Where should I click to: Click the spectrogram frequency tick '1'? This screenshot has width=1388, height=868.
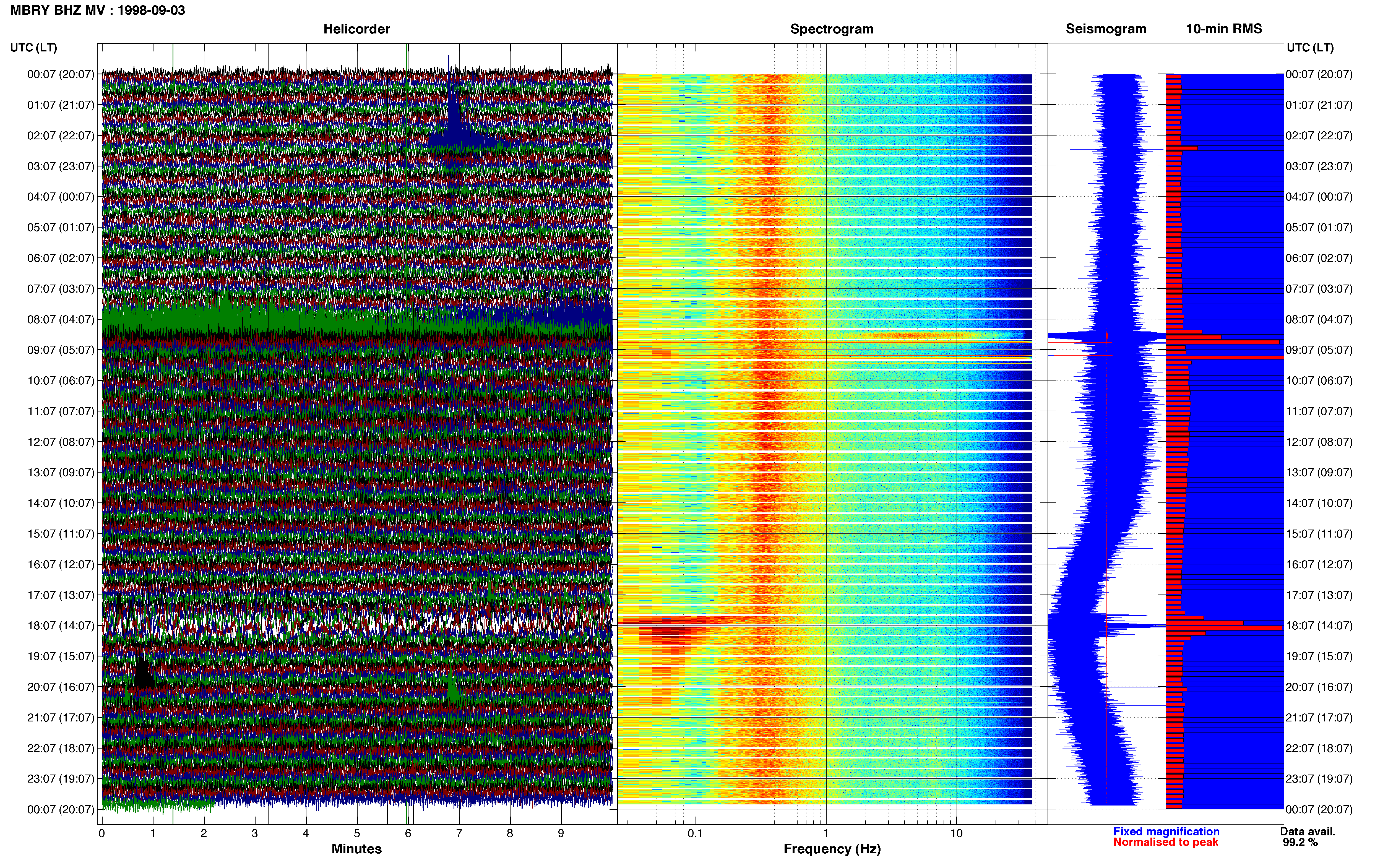(826, 833)
